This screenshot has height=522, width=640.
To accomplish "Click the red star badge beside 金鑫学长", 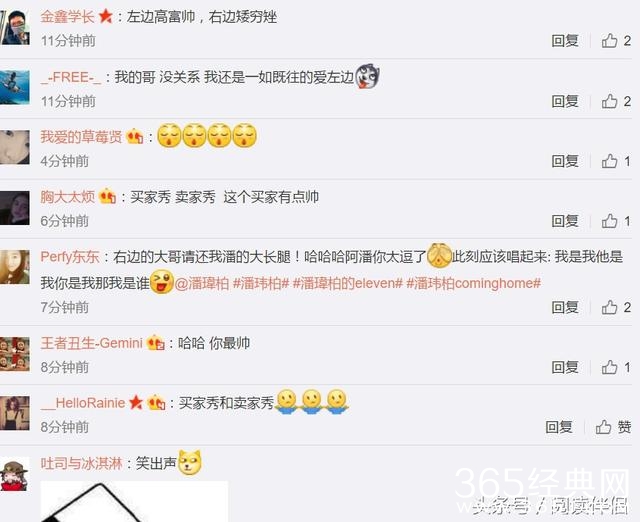I will coord(106,17).
